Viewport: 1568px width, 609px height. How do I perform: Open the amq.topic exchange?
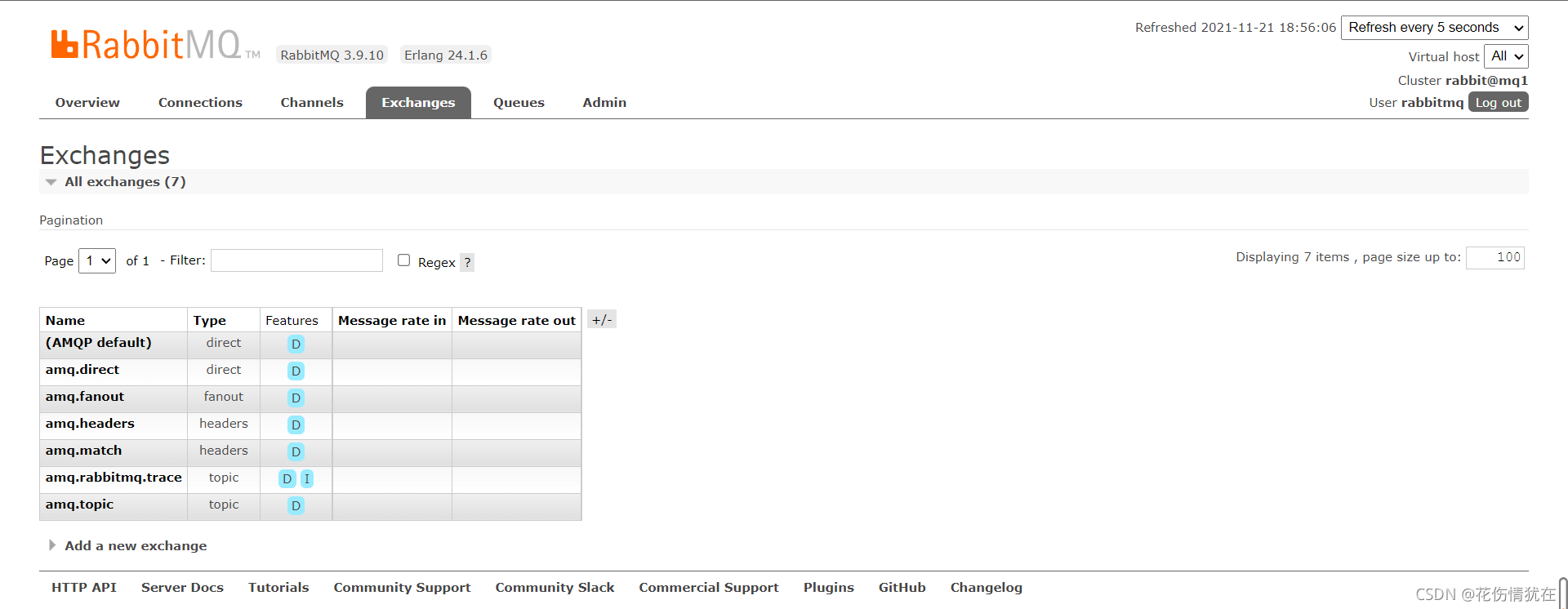point(79,504)
